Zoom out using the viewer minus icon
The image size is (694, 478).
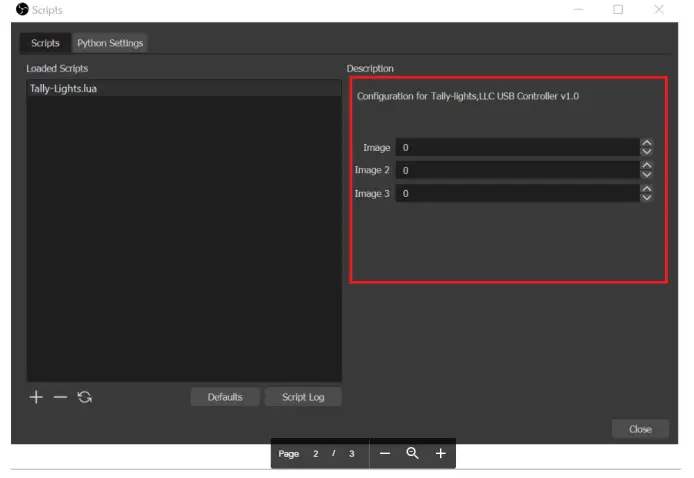click(x=385, y=453)
